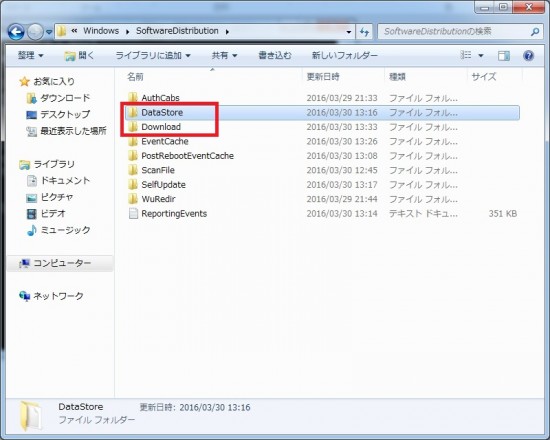Click the 新しいフォルダー button
The height and width of the screenshot is (440, 550).
(x=344, y=55)
